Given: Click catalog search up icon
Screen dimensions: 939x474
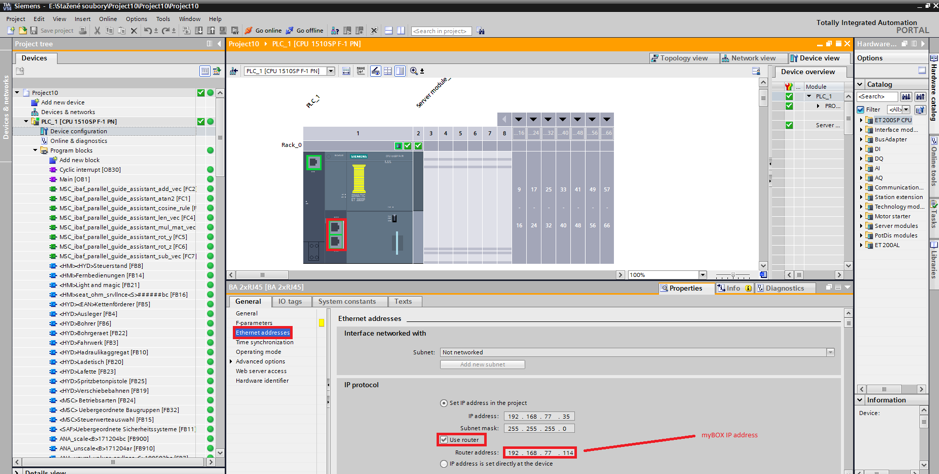Looking at the screenshot, I should point(920,96).
